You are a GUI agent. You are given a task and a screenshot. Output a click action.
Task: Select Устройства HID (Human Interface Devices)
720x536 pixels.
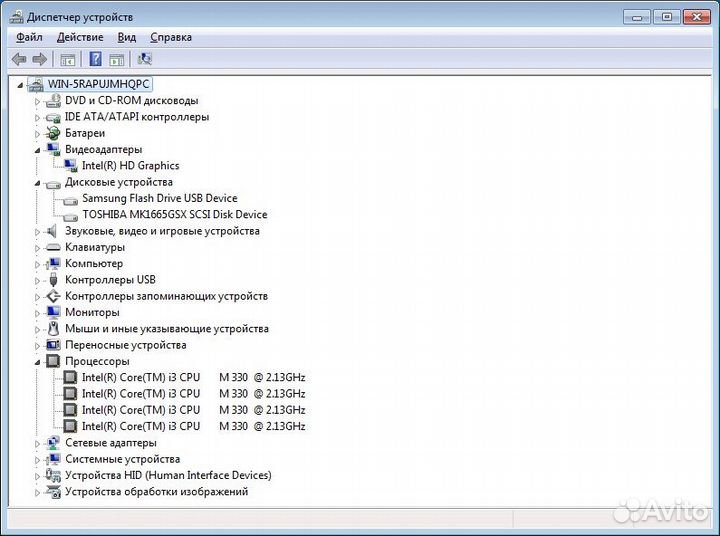click(x=168, y=475)
